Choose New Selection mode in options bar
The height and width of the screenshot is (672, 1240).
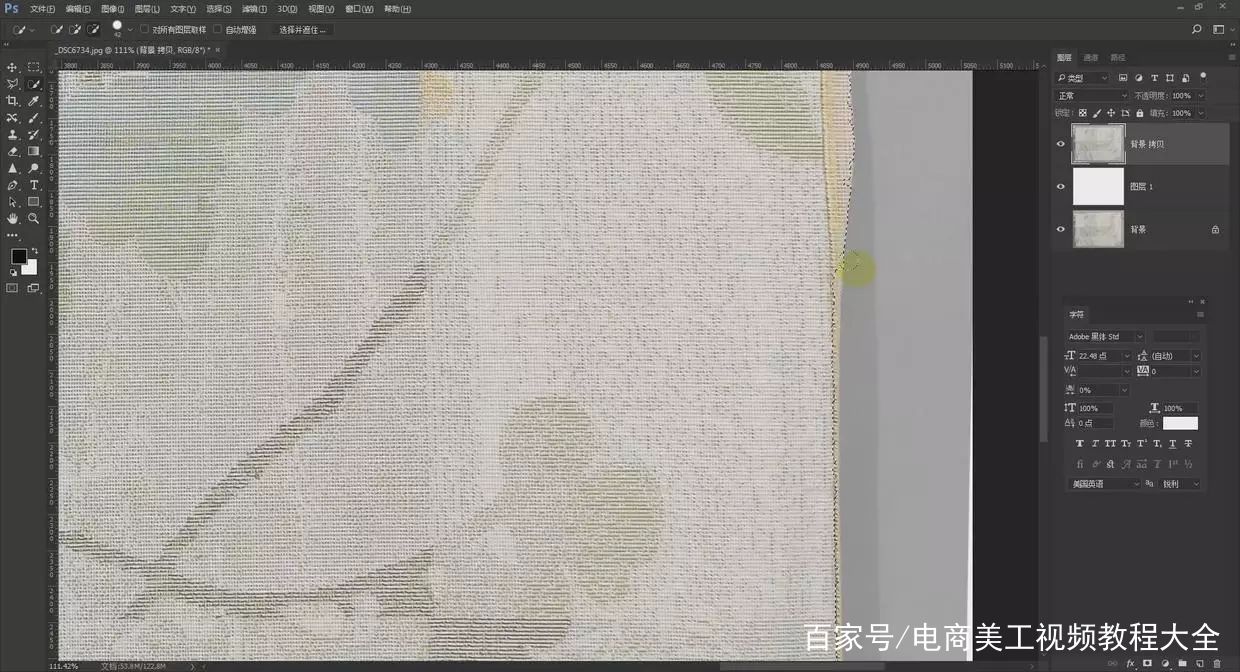(56, 30)
